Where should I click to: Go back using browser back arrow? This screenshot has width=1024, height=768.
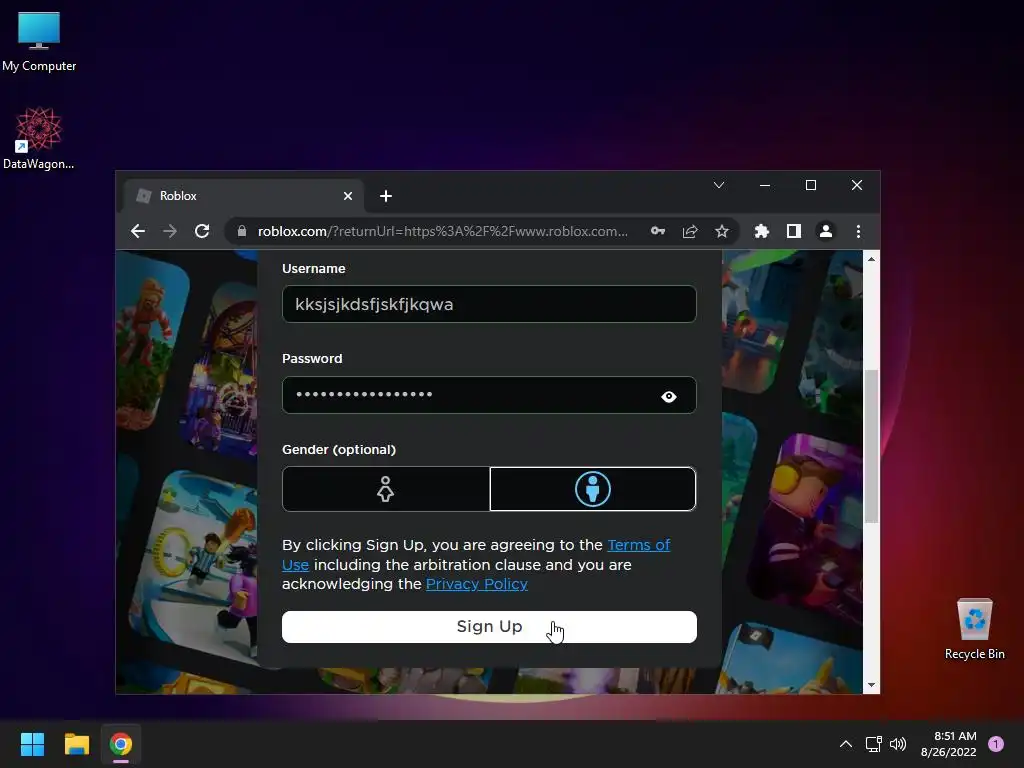point(138,231)
